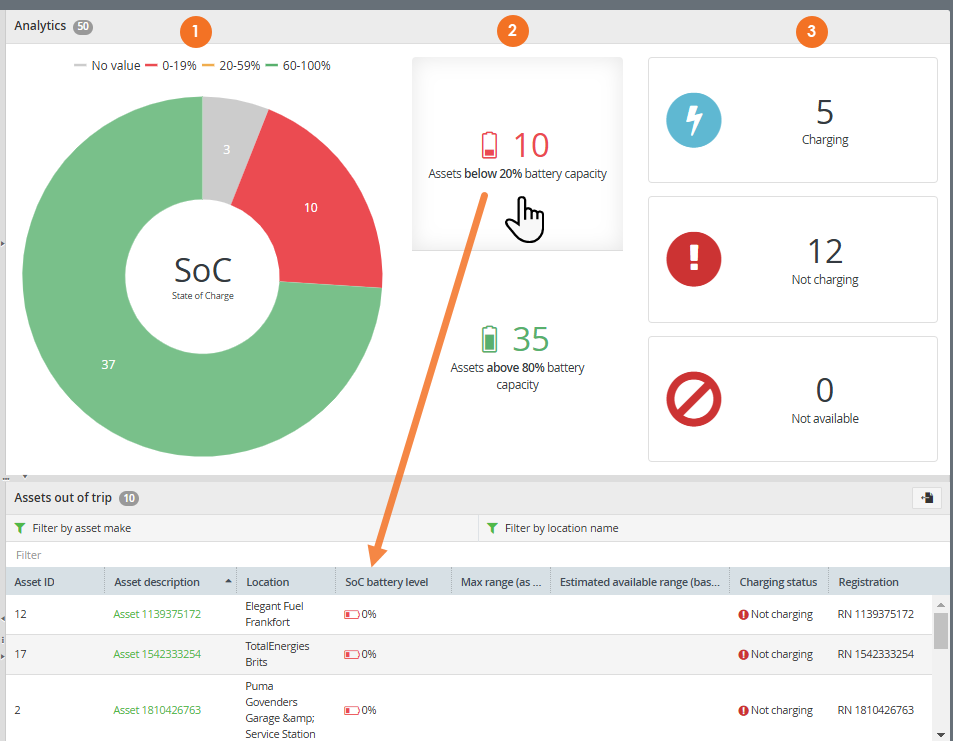953x741 pixels.
Task: Toggle the 60-100% legend entry
Action: coord(298,66)
